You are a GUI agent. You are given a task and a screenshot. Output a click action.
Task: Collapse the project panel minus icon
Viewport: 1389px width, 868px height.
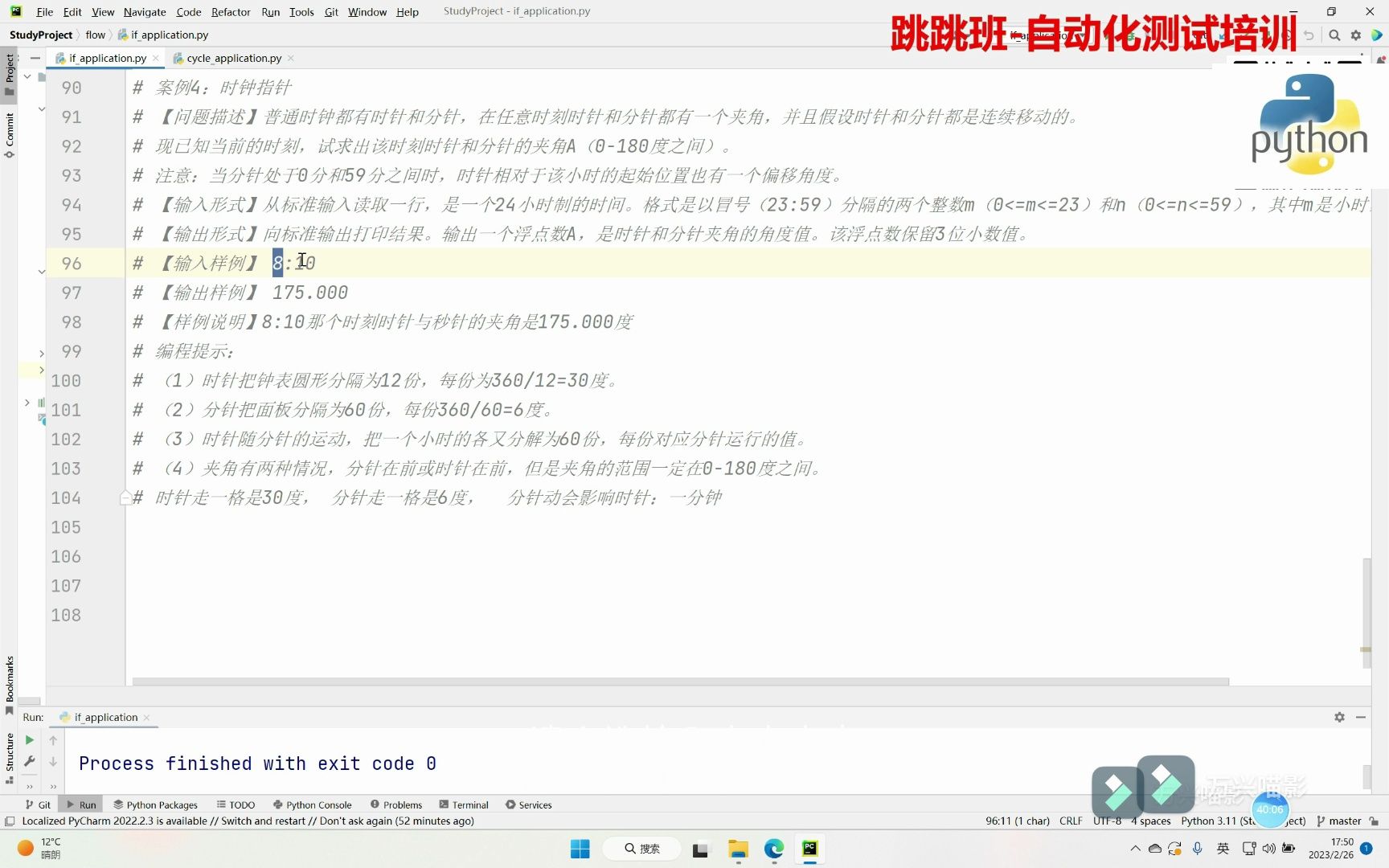tap(35, 58)
